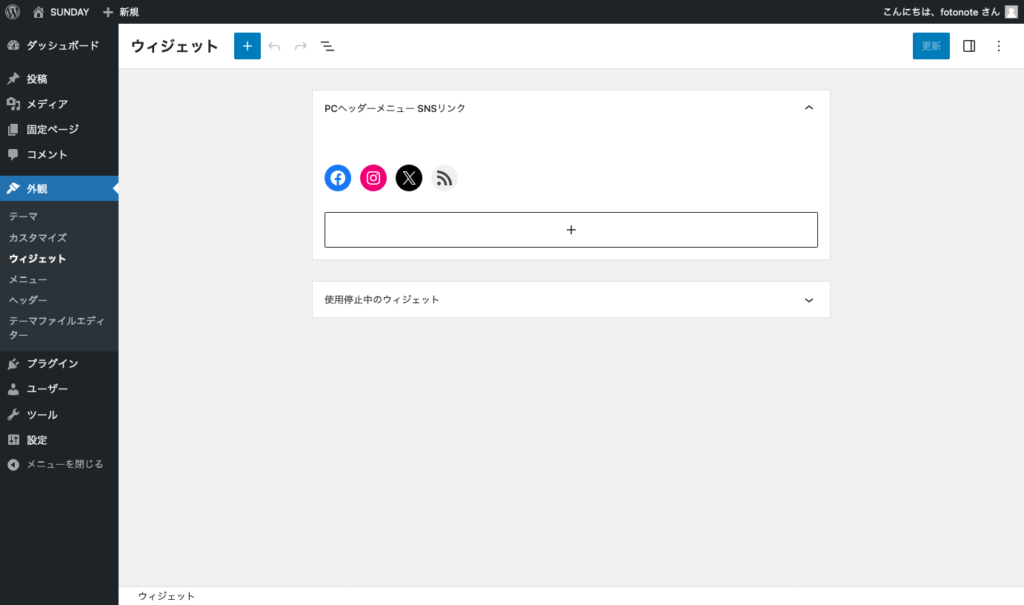1024x605 pixels.
Task: Toggle the settings sidebar panel
Action: pos(968,46)
